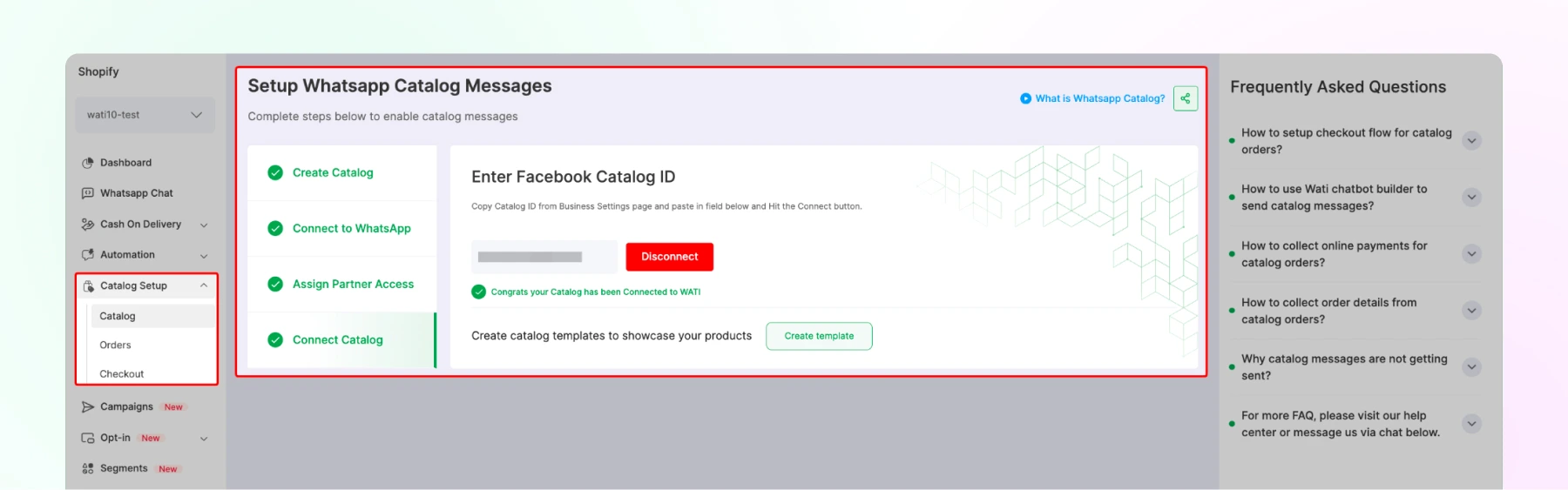Expand the Opt-in menu chevron
Viewport: 1568px width, 490px height.
pyautogui.click(x=204, y=439)
